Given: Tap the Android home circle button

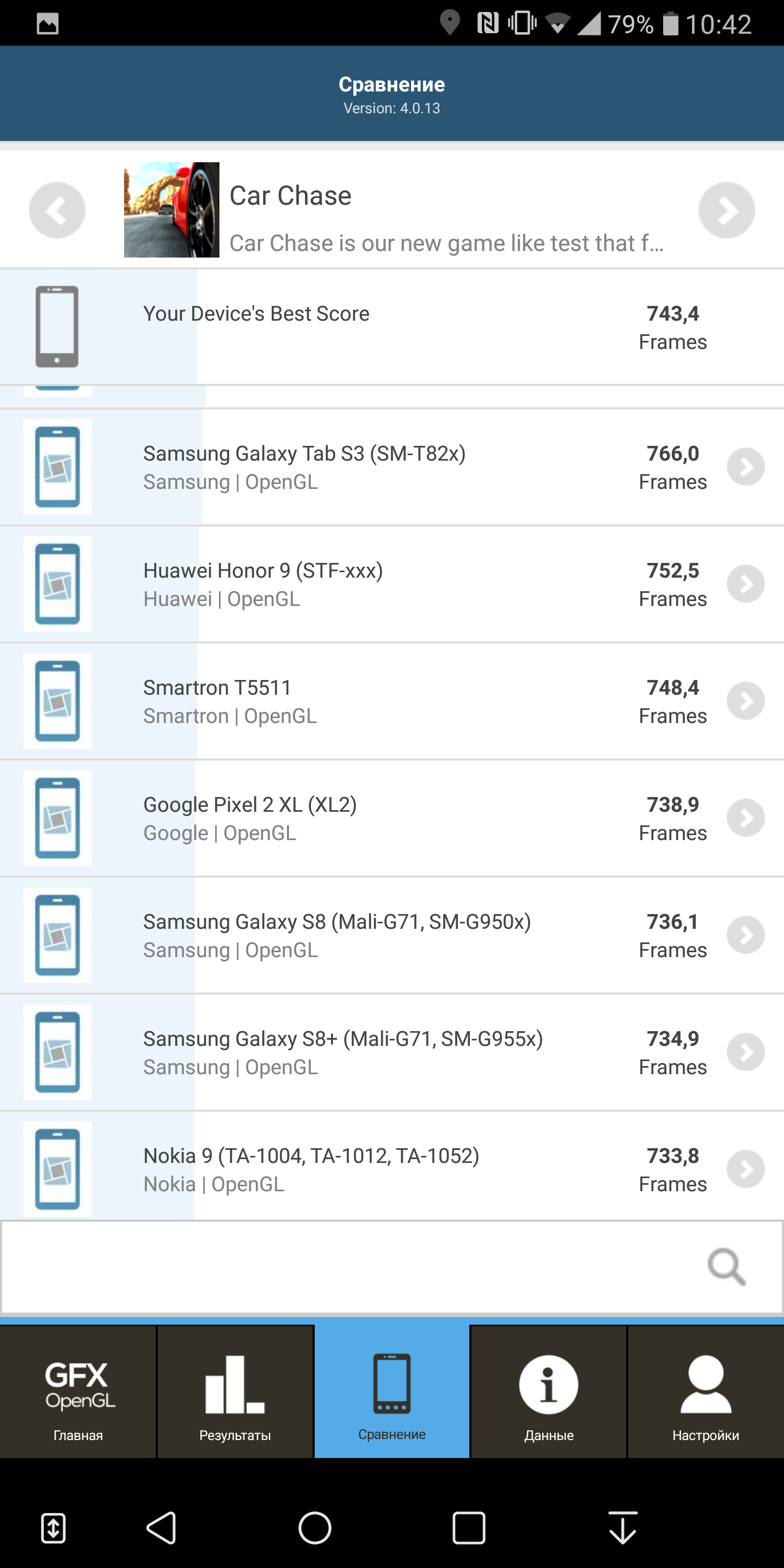Looking at the screenshot, I should [x=315, y=1528].
